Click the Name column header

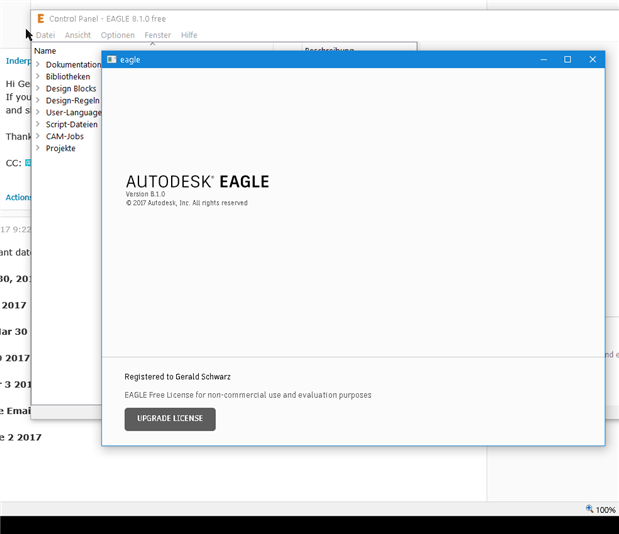tap(45, 50)
